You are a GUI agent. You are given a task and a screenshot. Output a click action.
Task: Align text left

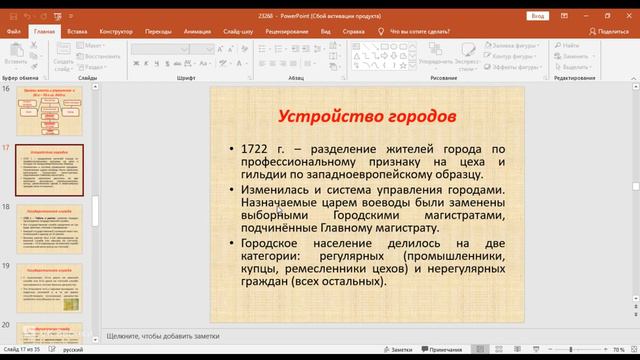[x=262, y=63]
